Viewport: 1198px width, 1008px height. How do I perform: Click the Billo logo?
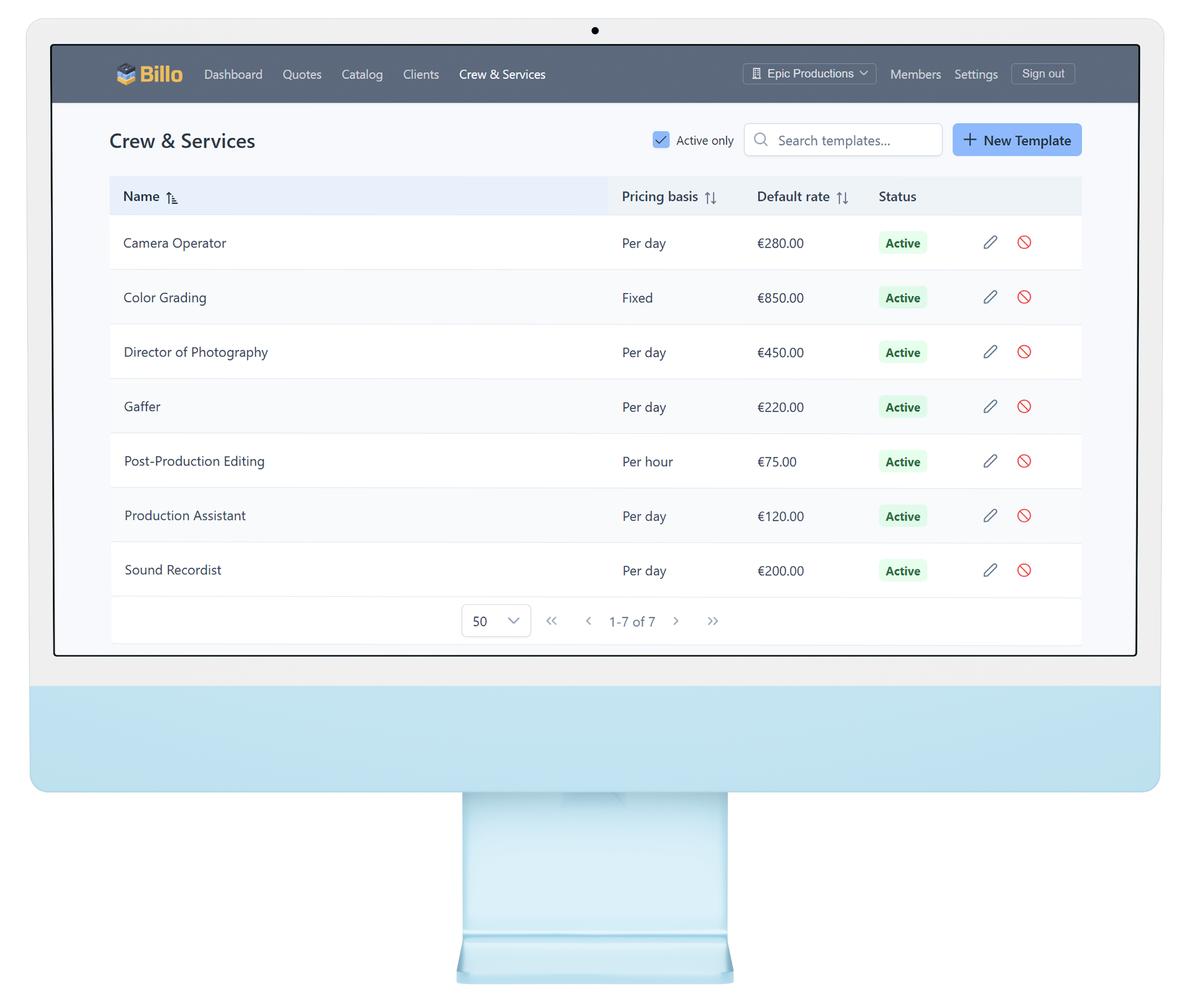[x=150, y=74]
